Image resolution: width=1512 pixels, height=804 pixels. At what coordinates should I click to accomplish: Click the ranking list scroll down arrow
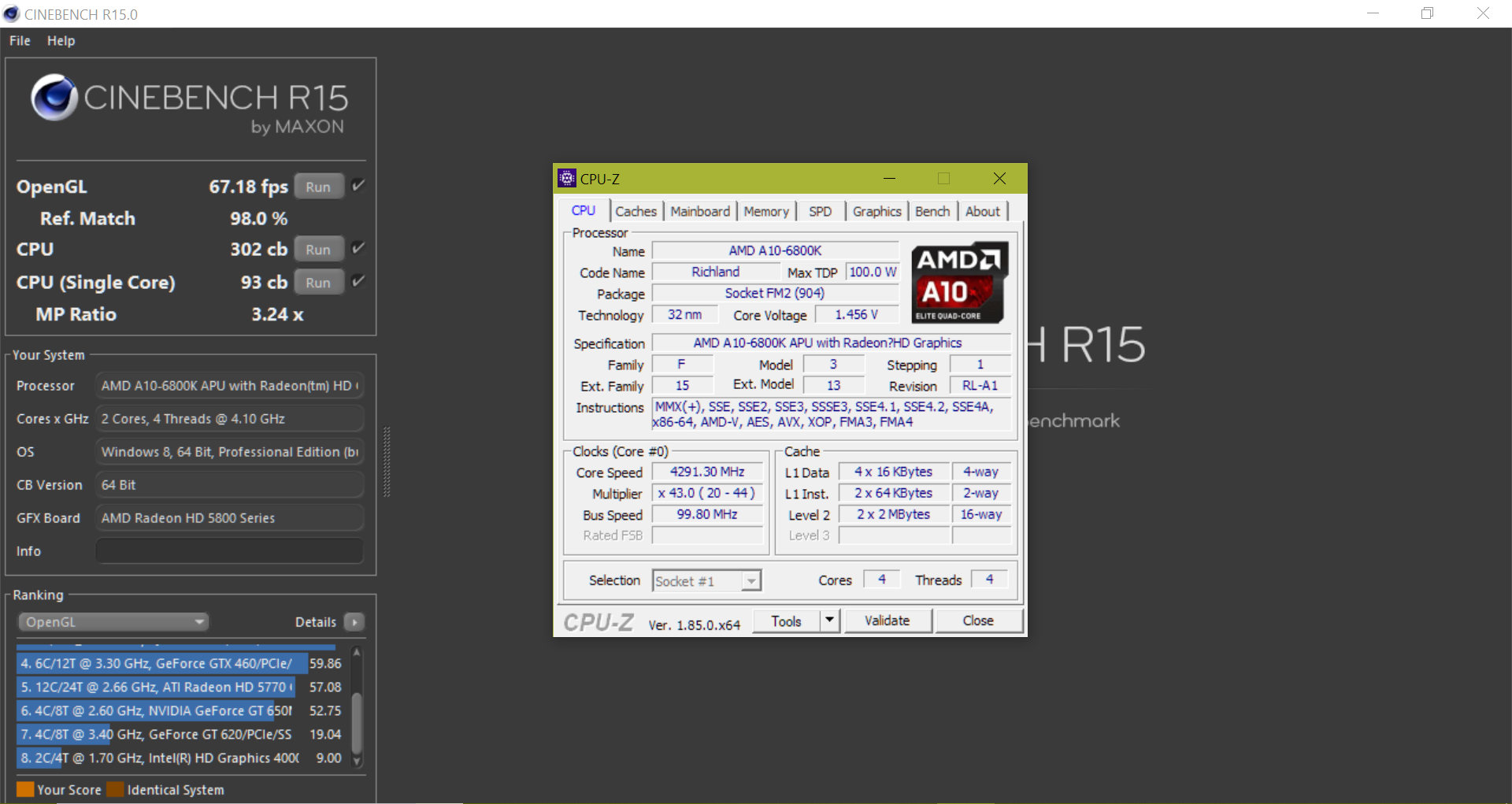point(357,761)
